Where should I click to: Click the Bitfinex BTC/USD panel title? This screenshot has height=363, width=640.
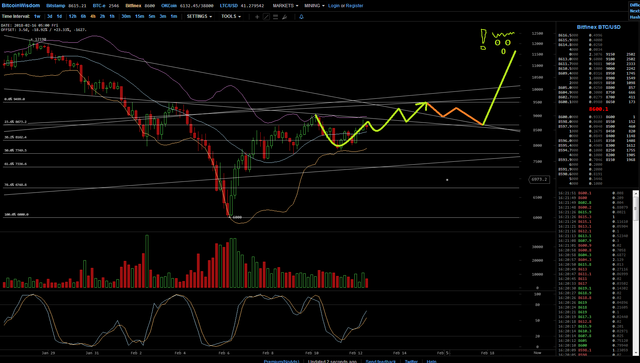click(598, 27)
